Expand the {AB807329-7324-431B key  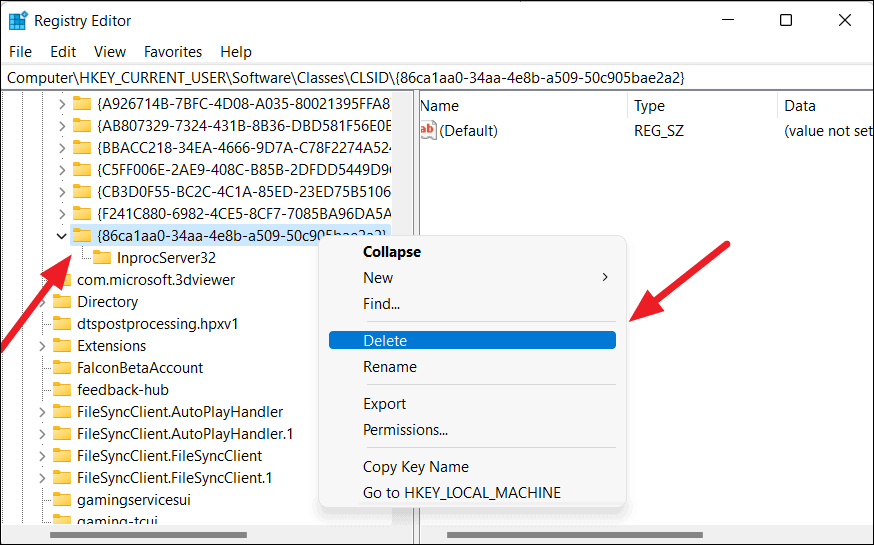[x=62, y=126]
